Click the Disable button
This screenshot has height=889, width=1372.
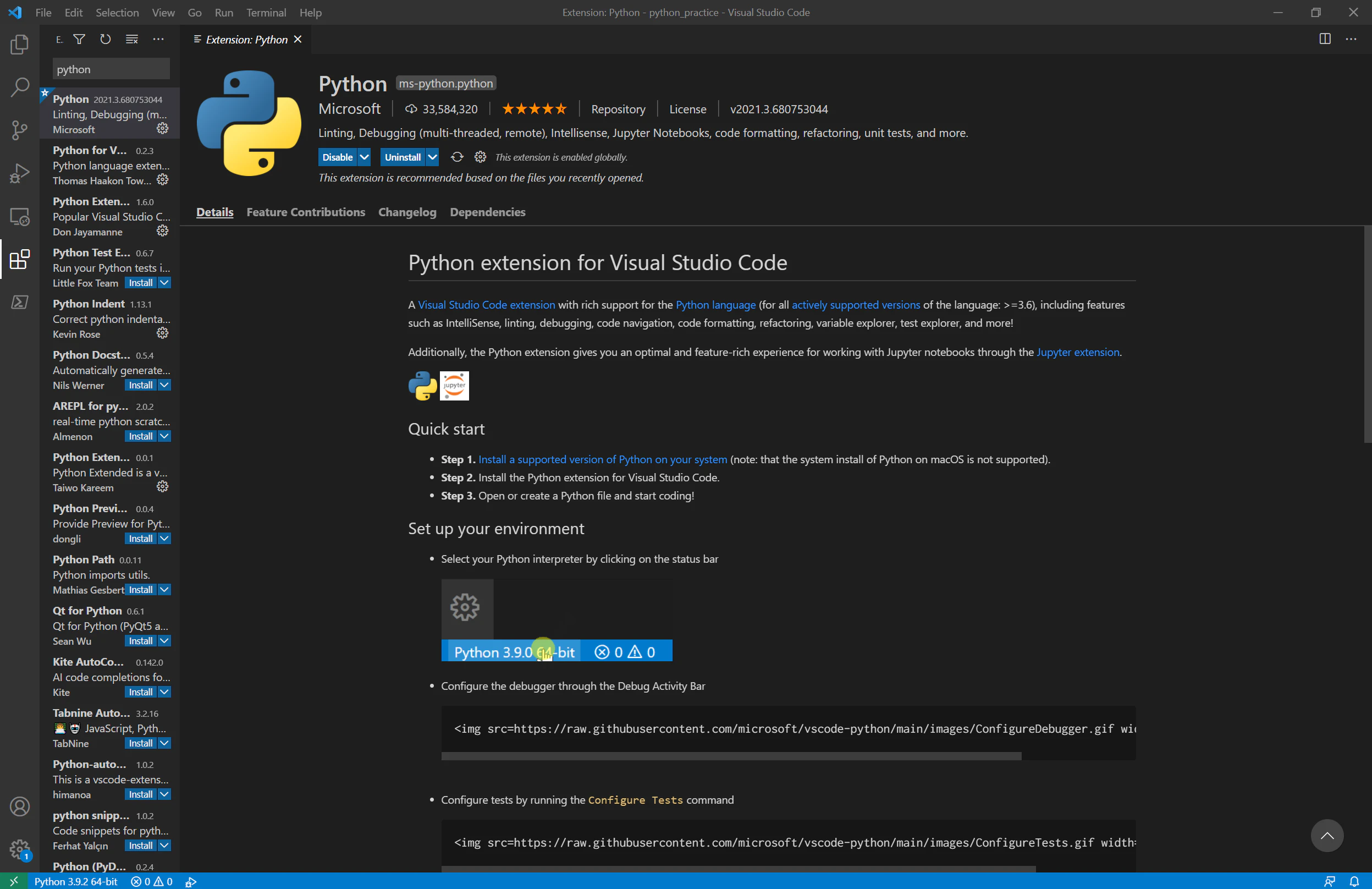coord(338,157)
